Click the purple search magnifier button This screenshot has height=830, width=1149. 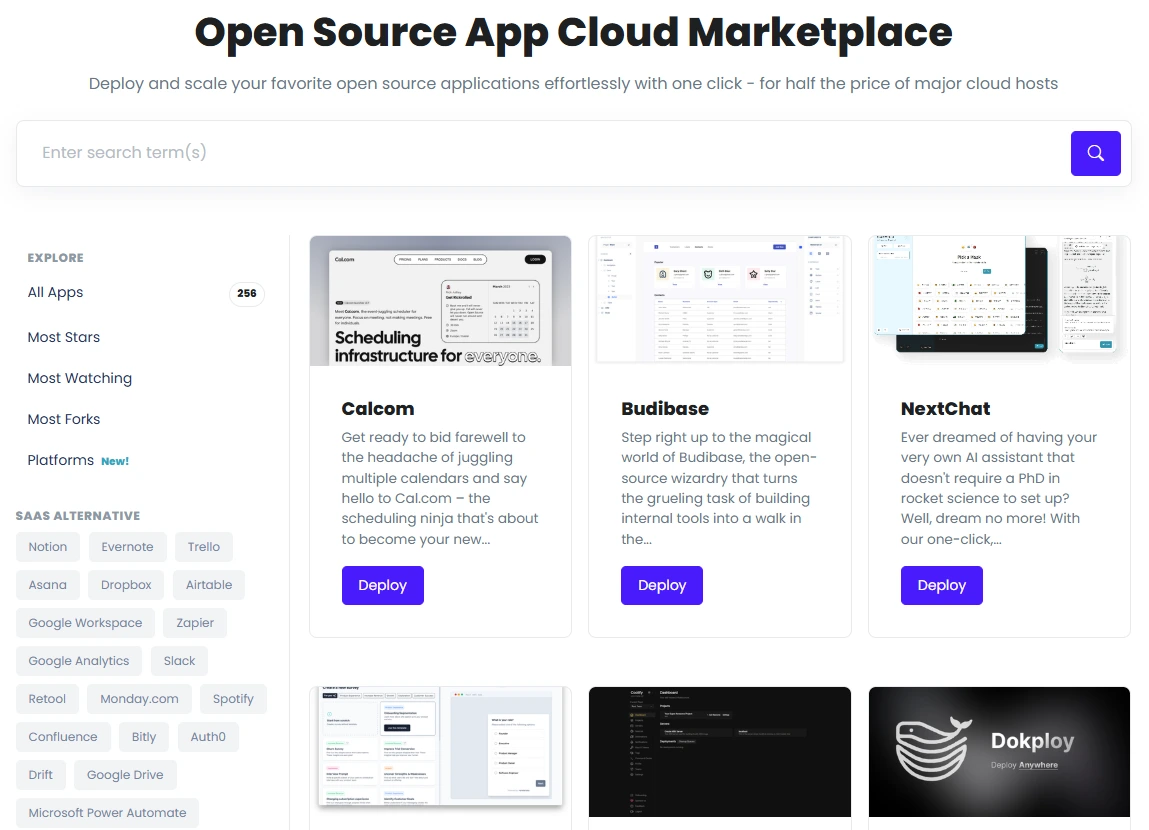[x=1096, y=153]
